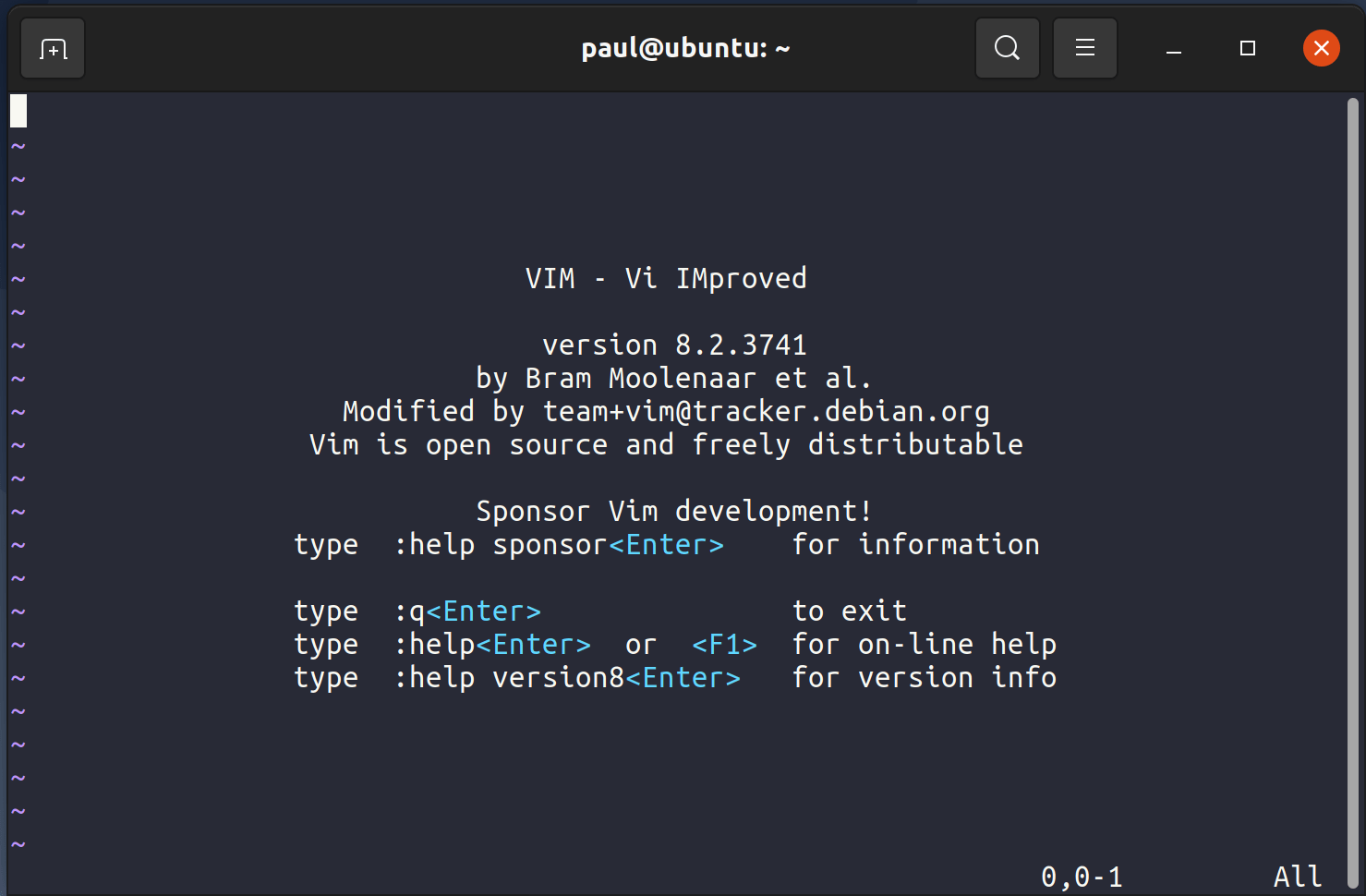Click the Sponsor Vim development line
Screen dimensions: 1366x896
click(673, 510)
